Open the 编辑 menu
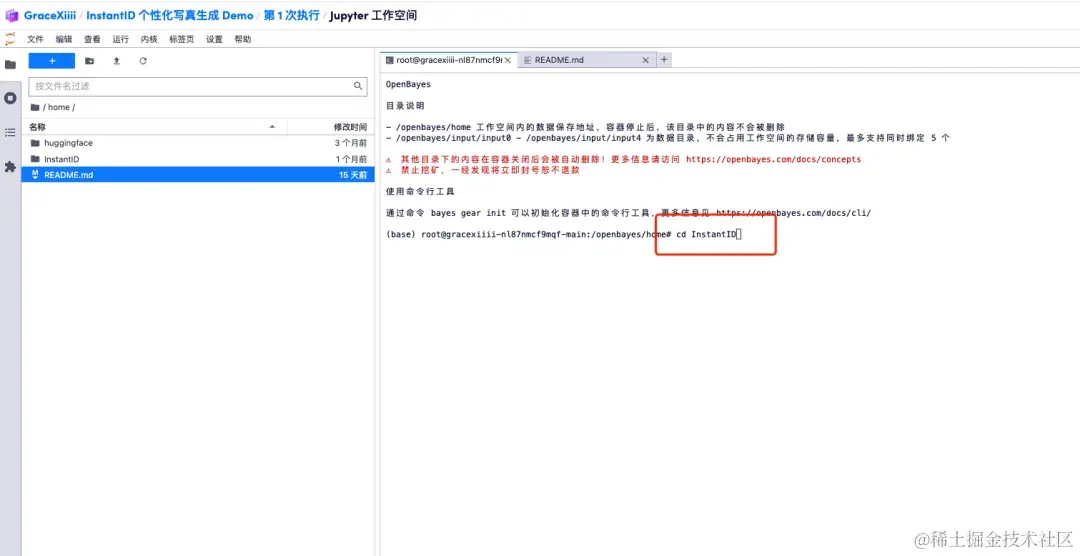 64,39
